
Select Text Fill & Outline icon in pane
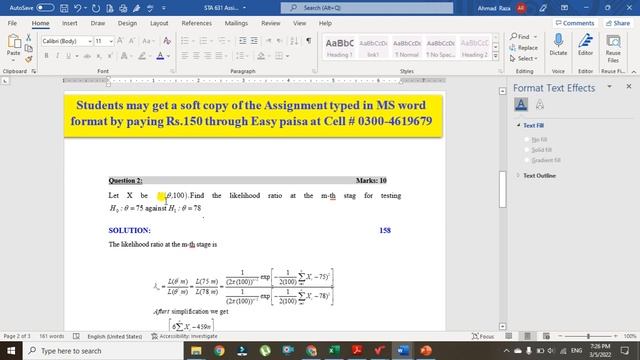click(521, 105)
